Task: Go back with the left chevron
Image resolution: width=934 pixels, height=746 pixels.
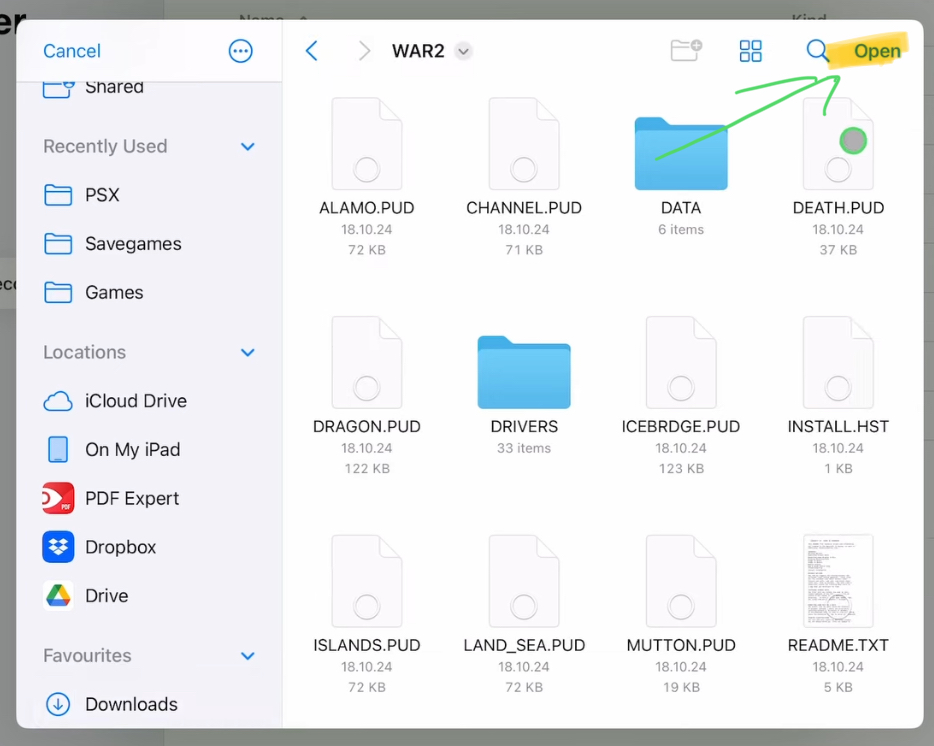Action: tap(312, 51)
